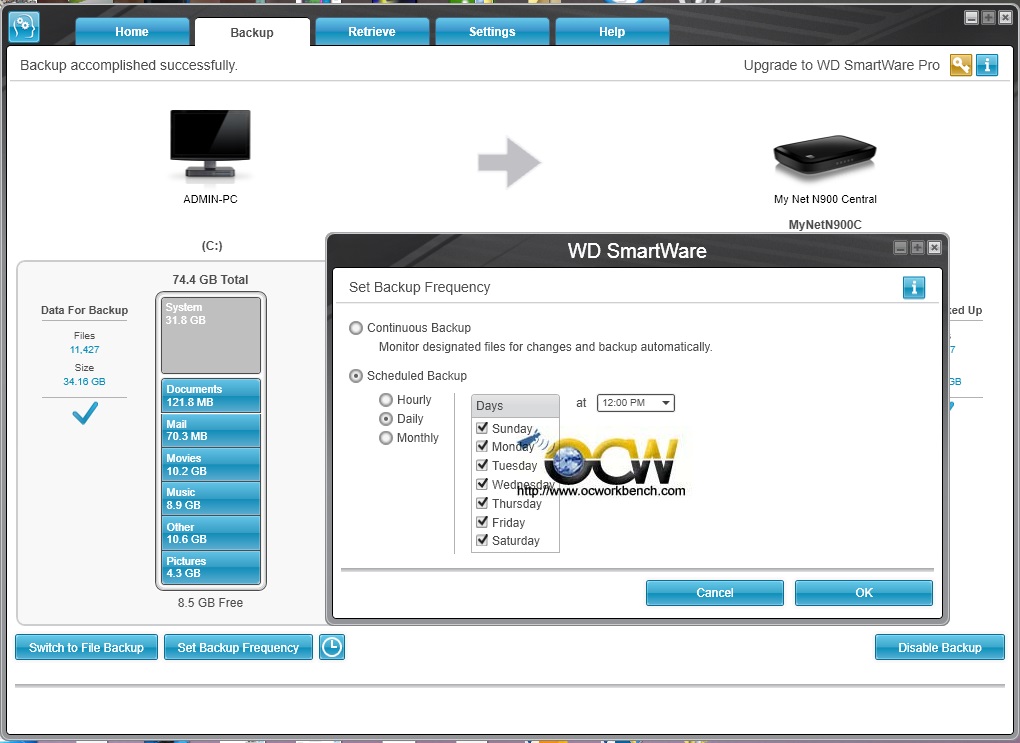Click Upgrade to WD SmartWare Pro

point(842,65)
